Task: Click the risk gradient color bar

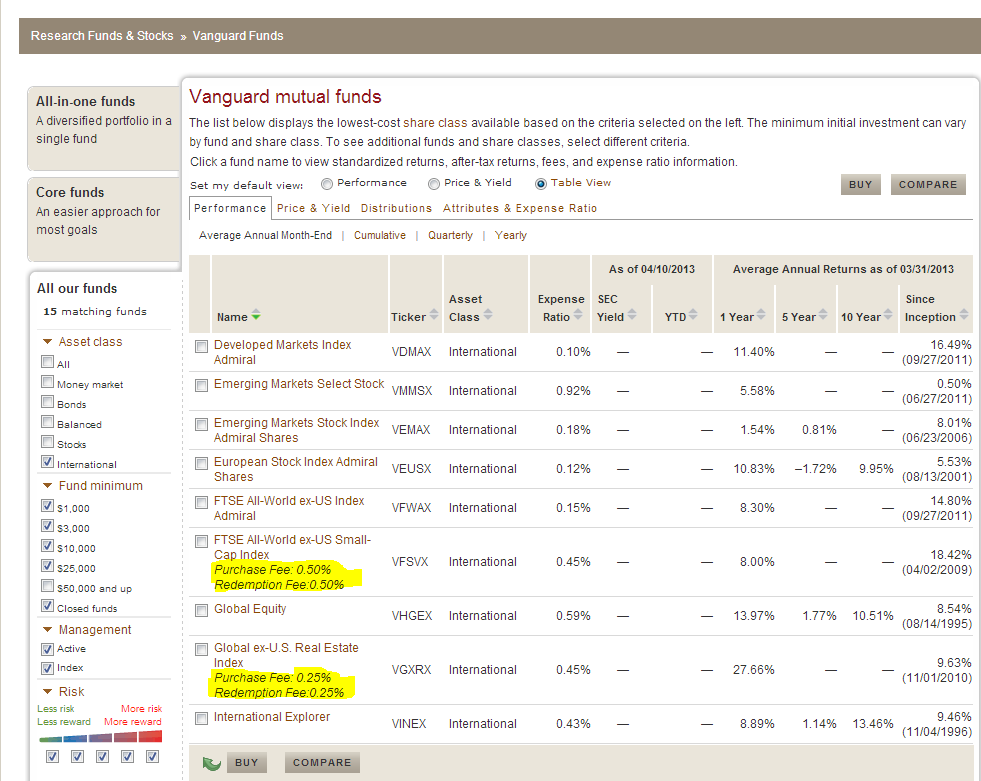Action: 101,737
